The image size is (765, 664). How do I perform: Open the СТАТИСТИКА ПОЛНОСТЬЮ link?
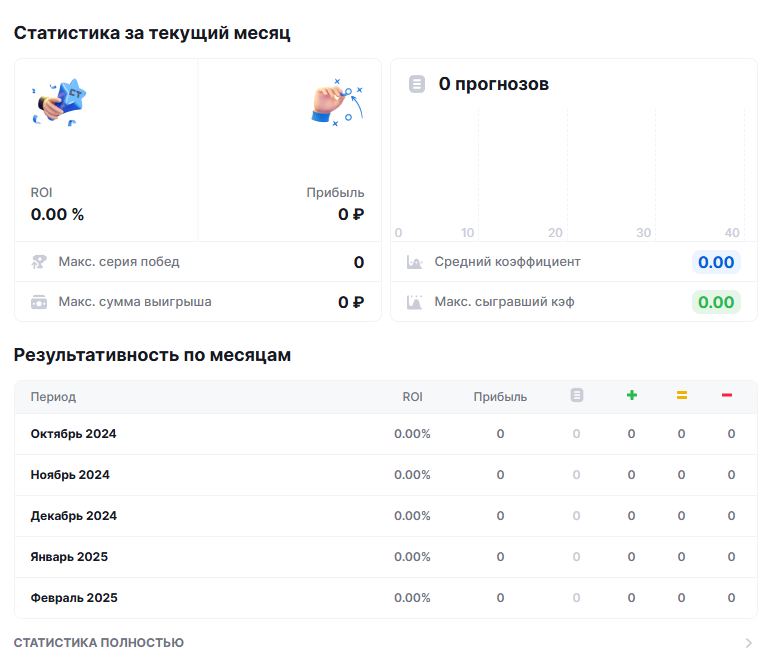[x=99, y=643]
